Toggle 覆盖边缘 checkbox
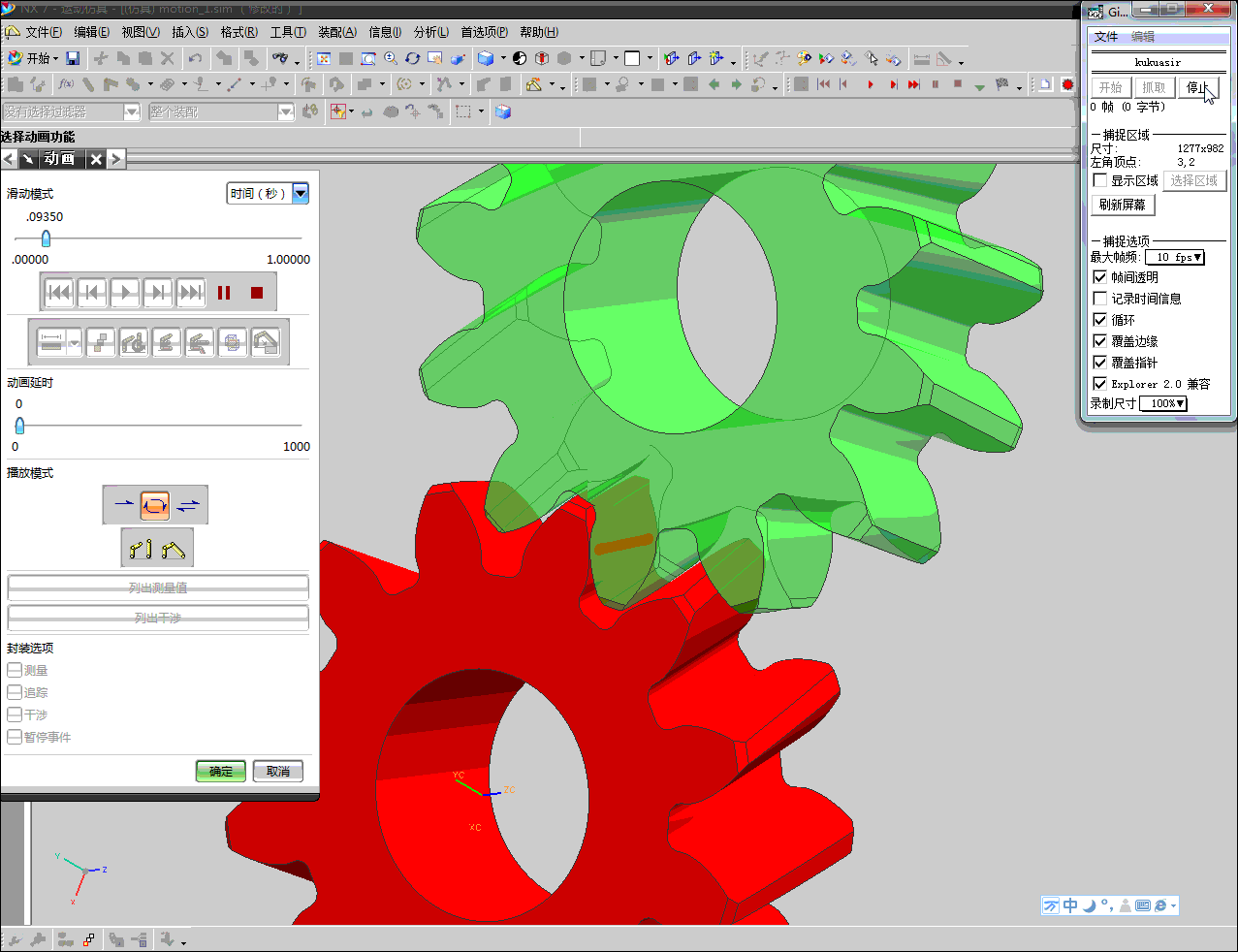1238x952 pixels. tap(1100, 341)
